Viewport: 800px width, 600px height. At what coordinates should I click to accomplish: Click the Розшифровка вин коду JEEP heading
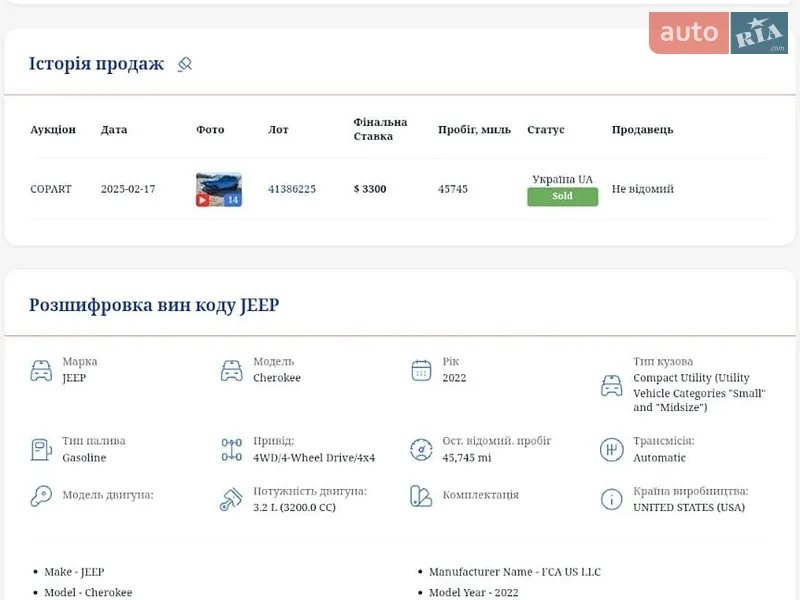click(154, 305)
